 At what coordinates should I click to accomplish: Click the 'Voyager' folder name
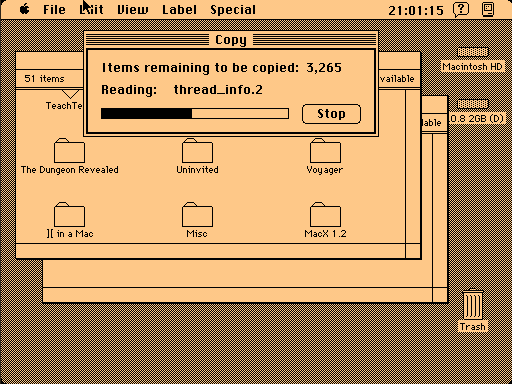click(x=325, y=170)
